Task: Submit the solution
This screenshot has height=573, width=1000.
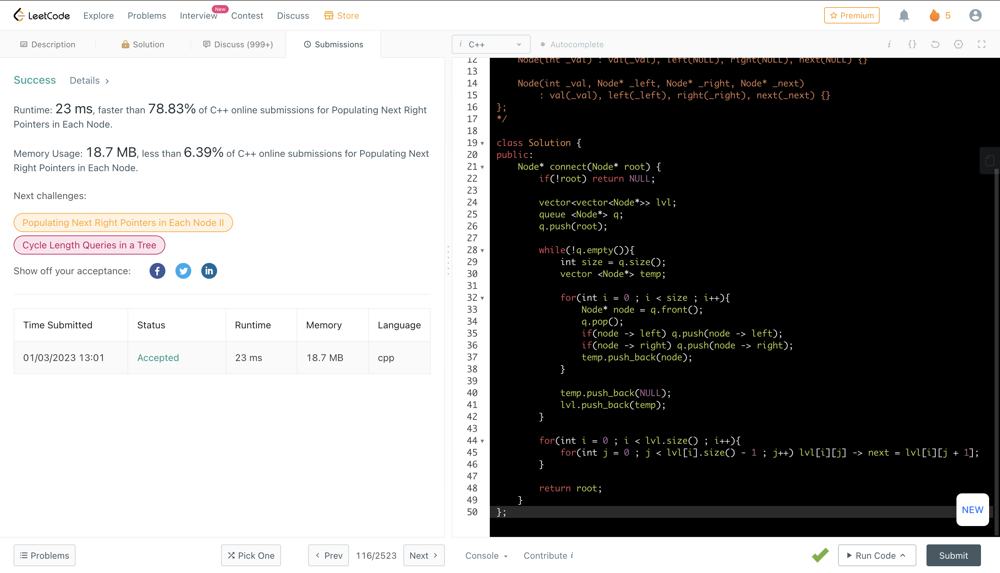Action: coord(953,555)
